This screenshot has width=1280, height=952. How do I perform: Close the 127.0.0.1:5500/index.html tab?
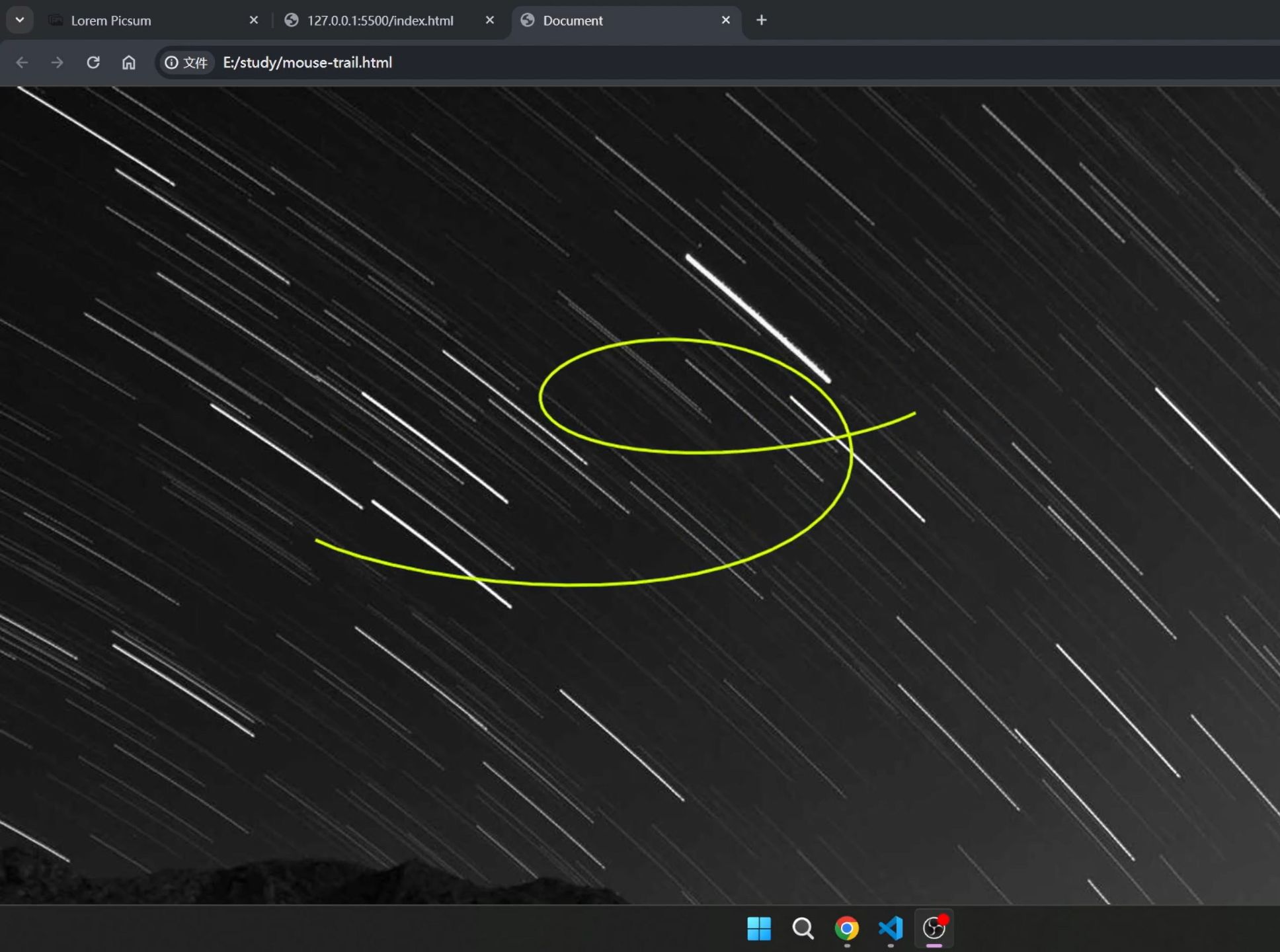pyautogui.click(x=490, y=20)
